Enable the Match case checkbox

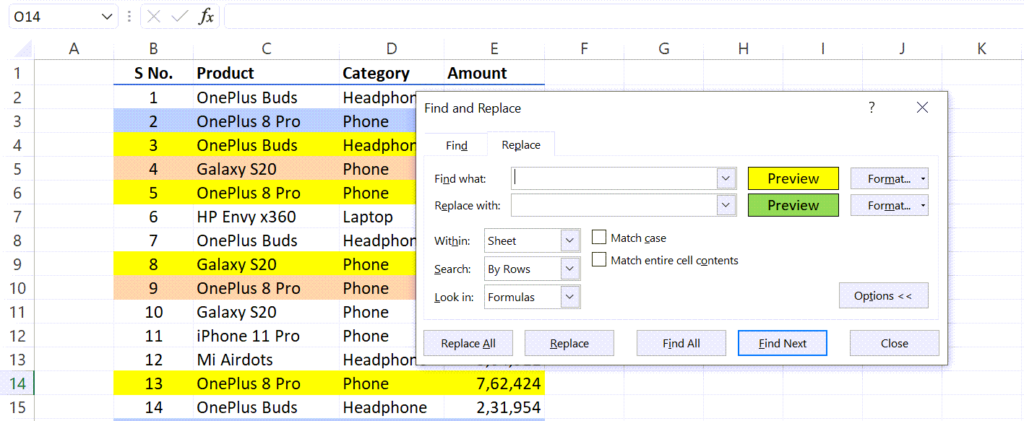599,238
